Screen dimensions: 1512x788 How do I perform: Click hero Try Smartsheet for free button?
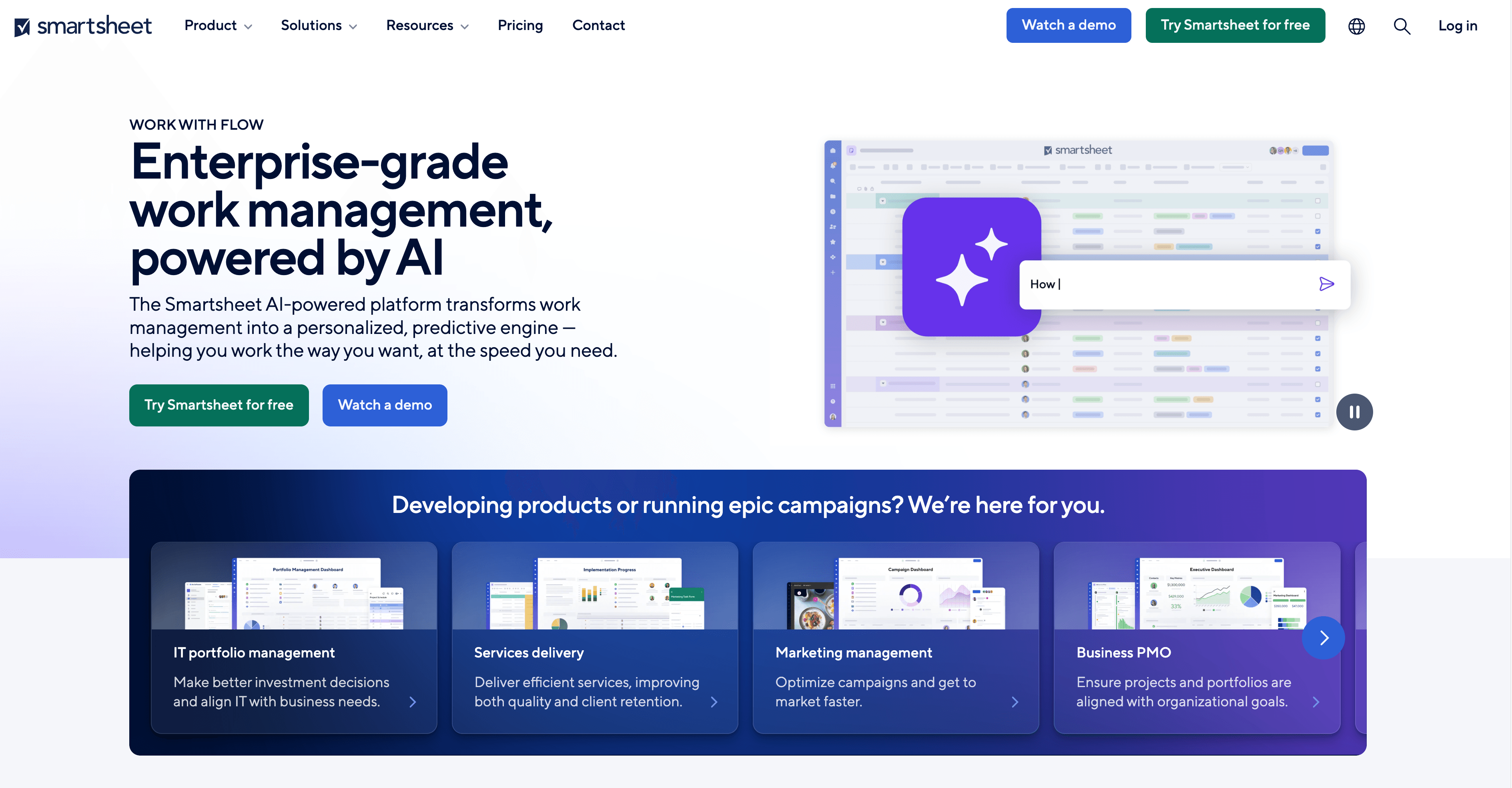click(x=219, y=405)
